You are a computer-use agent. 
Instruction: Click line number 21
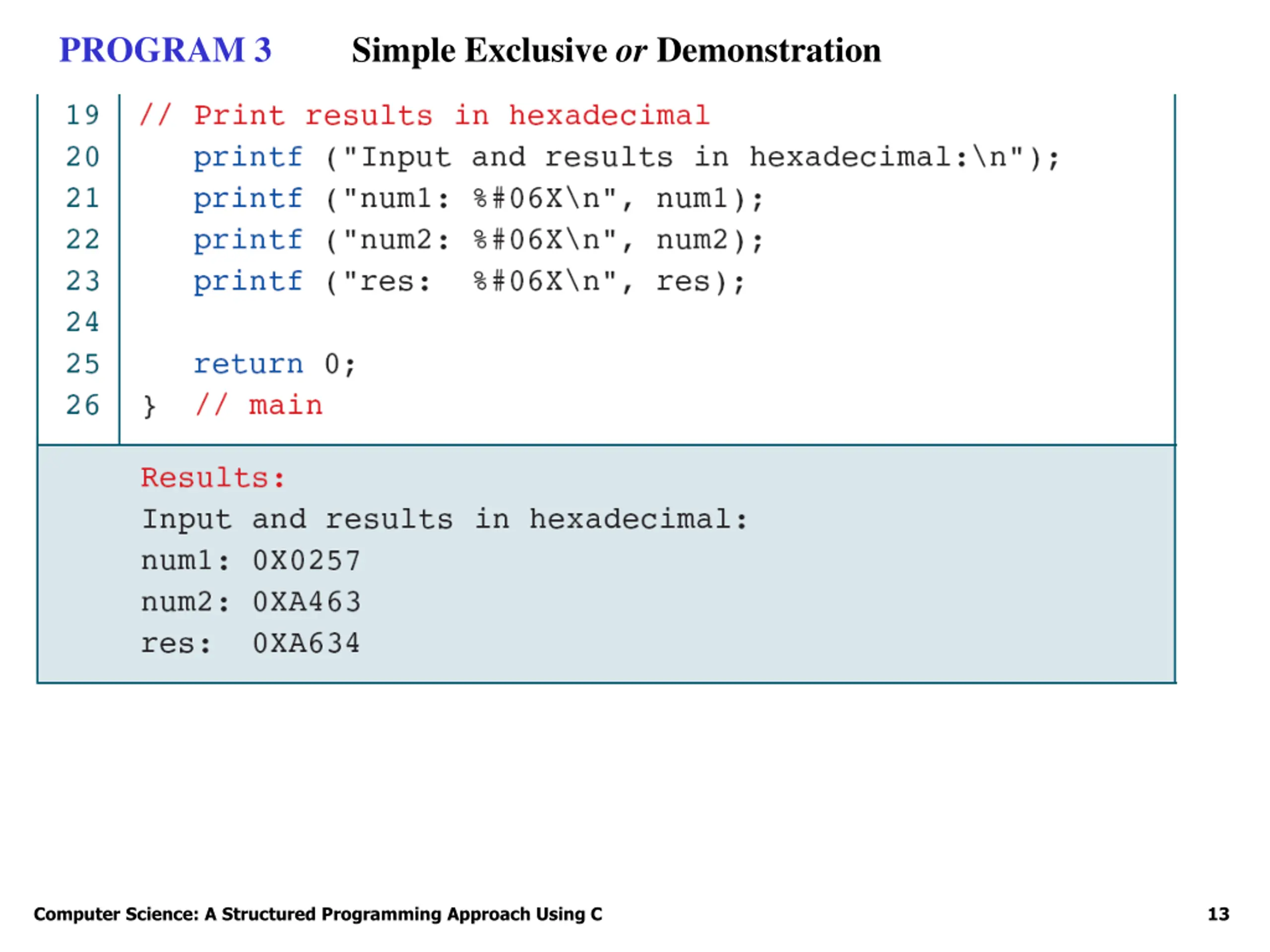tap(83, 198)
